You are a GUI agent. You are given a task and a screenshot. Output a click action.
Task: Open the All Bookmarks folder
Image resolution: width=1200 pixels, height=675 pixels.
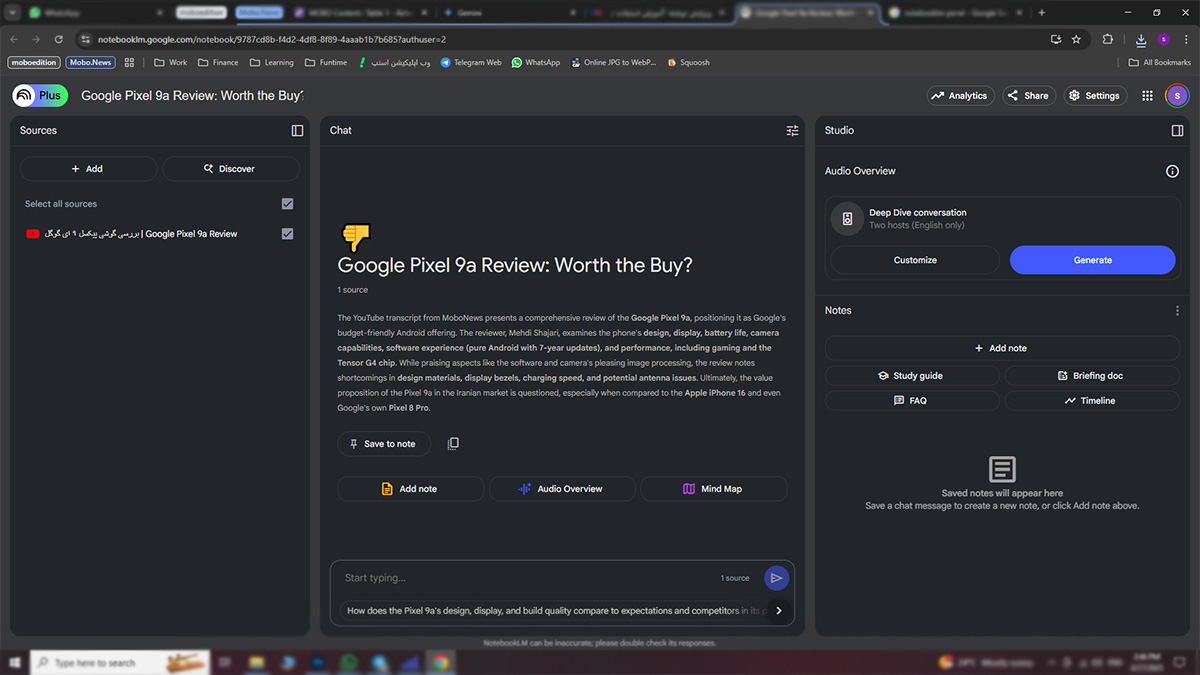tap(1160, 62)
